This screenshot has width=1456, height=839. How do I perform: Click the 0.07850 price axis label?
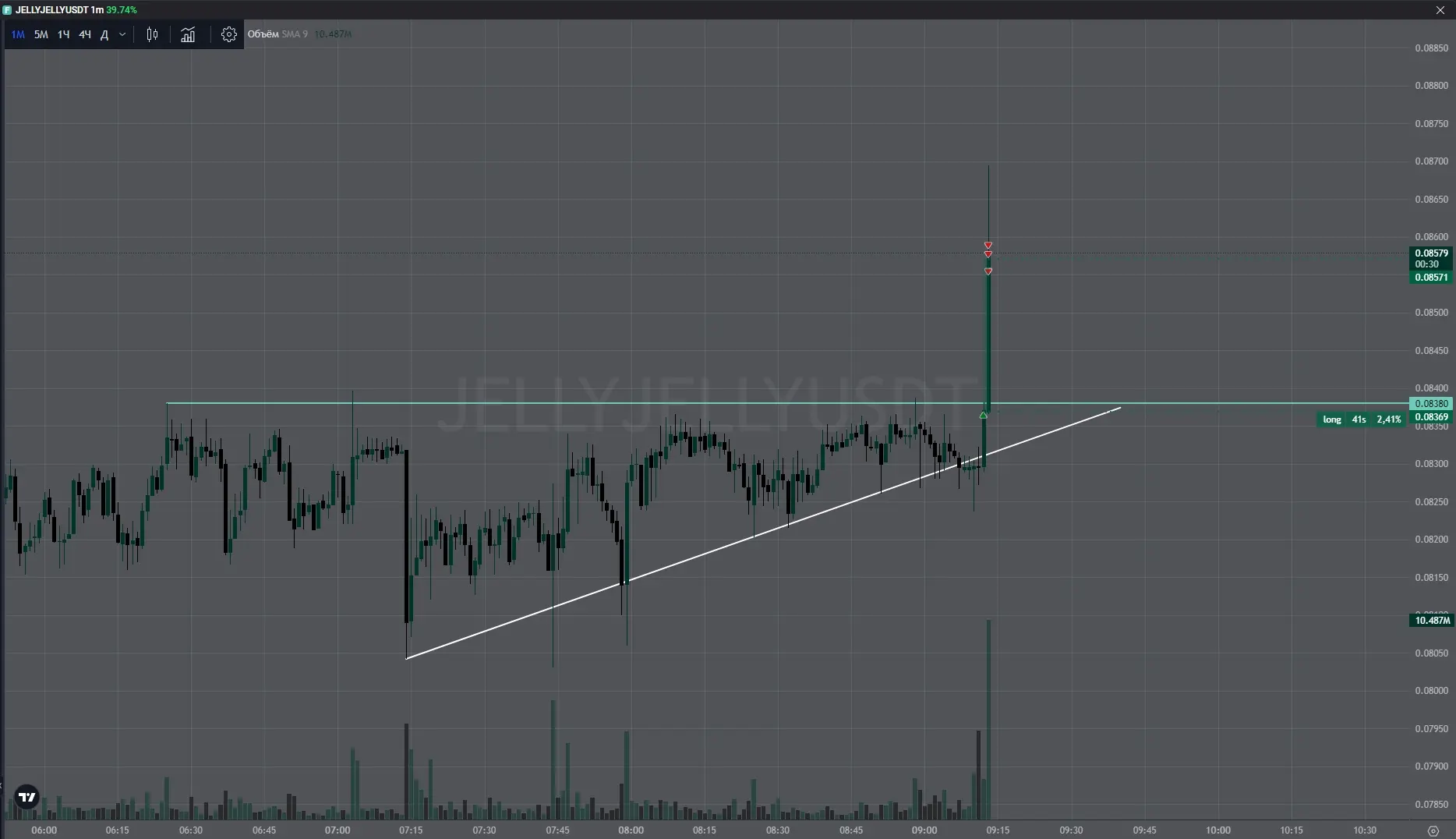pyautogui.click(x=1431, y=804)
